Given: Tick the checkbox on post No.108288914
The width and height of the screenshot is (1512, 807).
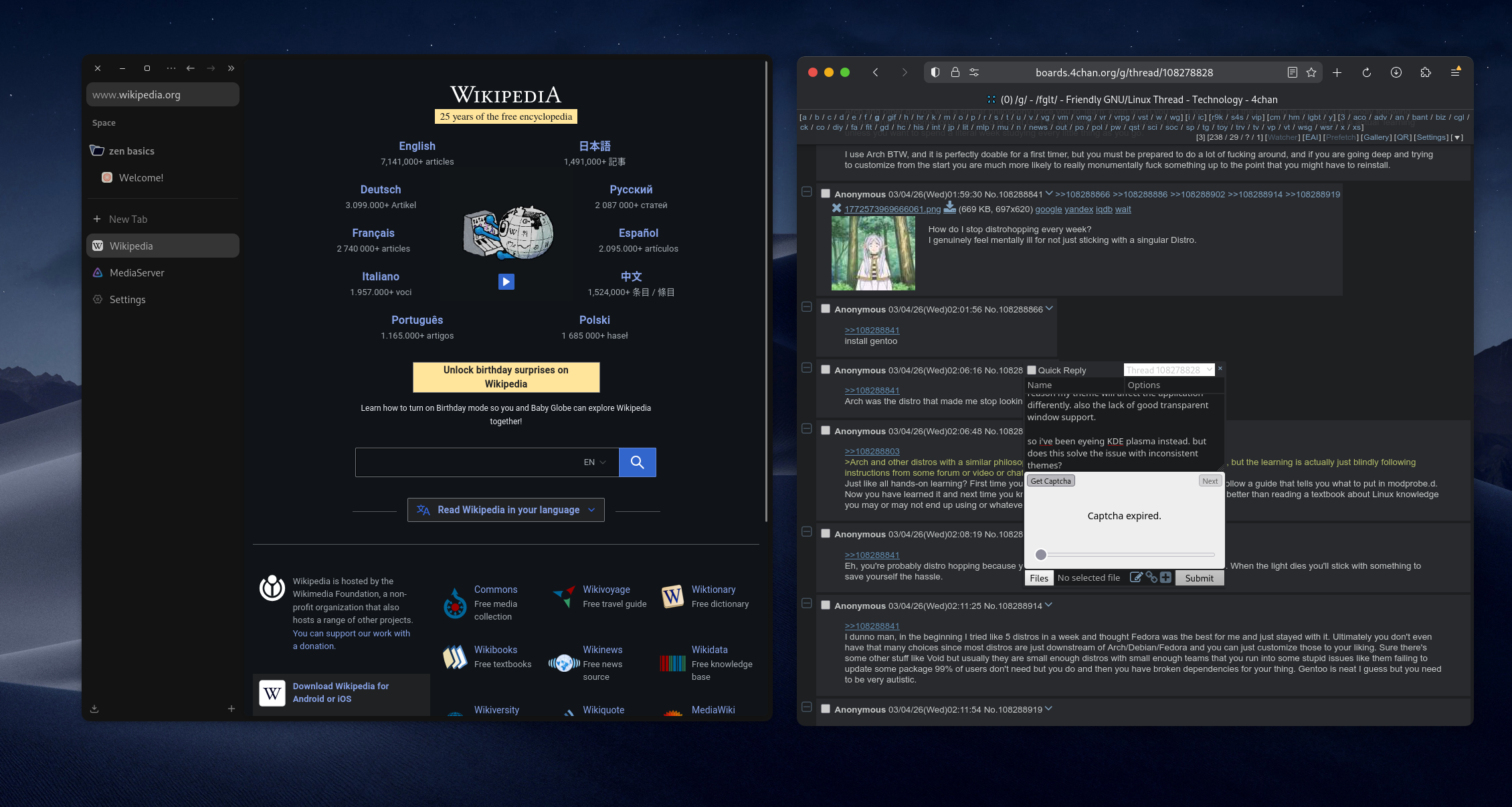Looking at the screenshot, I should pyautogui.click(x=826, y=605).
